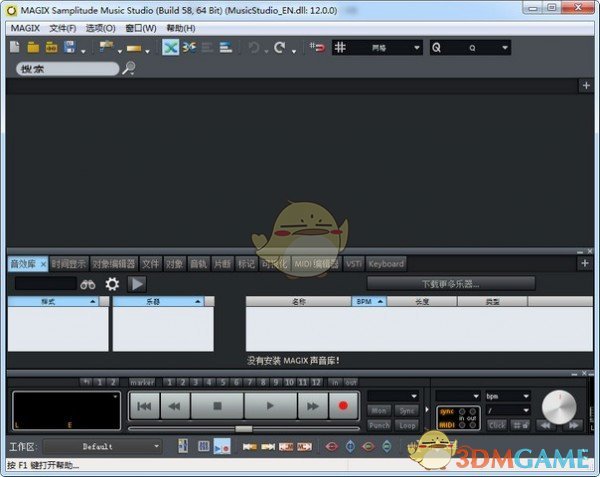Expand the redo history dropdown arrow

point(293,51)
